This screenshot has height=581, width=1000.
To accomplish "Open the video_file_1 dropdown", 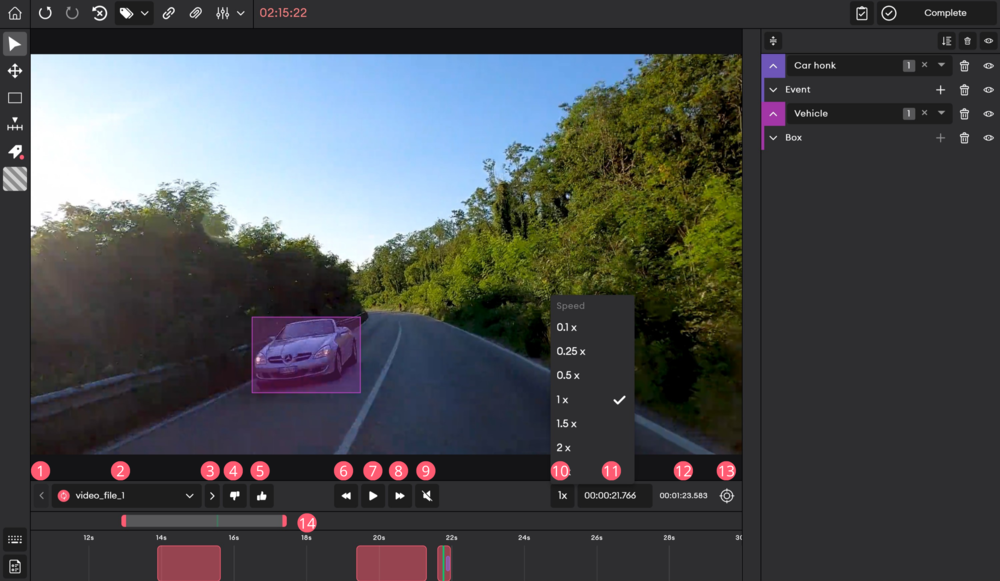I will tap(126, 496).
